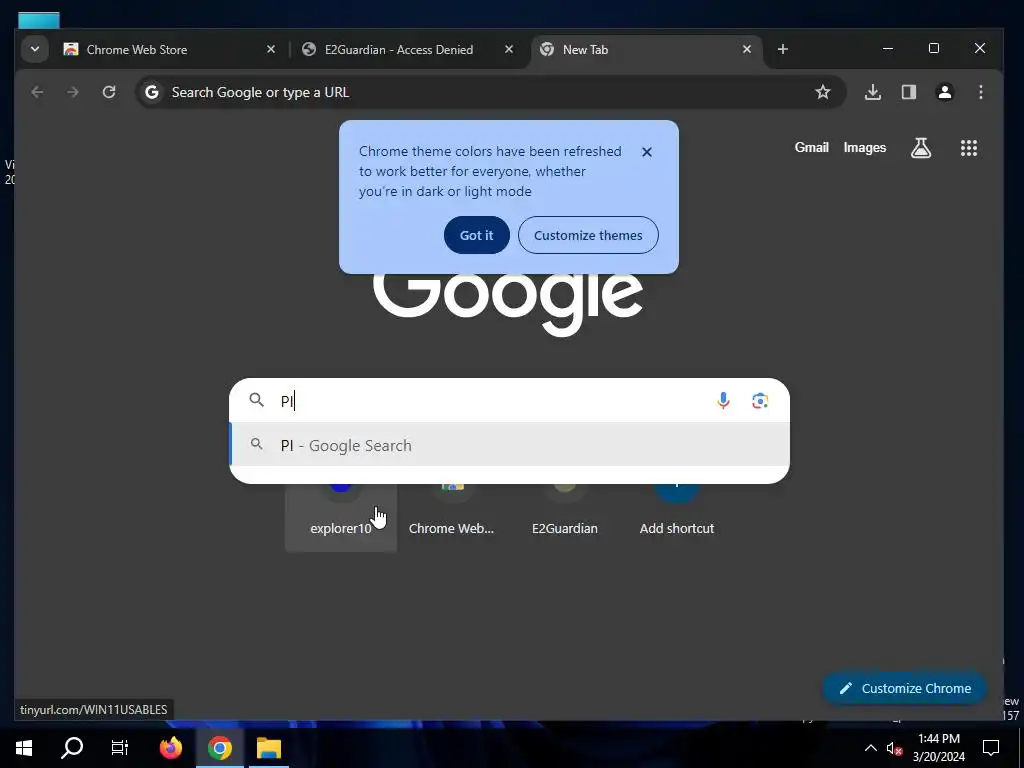Toggle the Chrome side panel

coord(908,92)
